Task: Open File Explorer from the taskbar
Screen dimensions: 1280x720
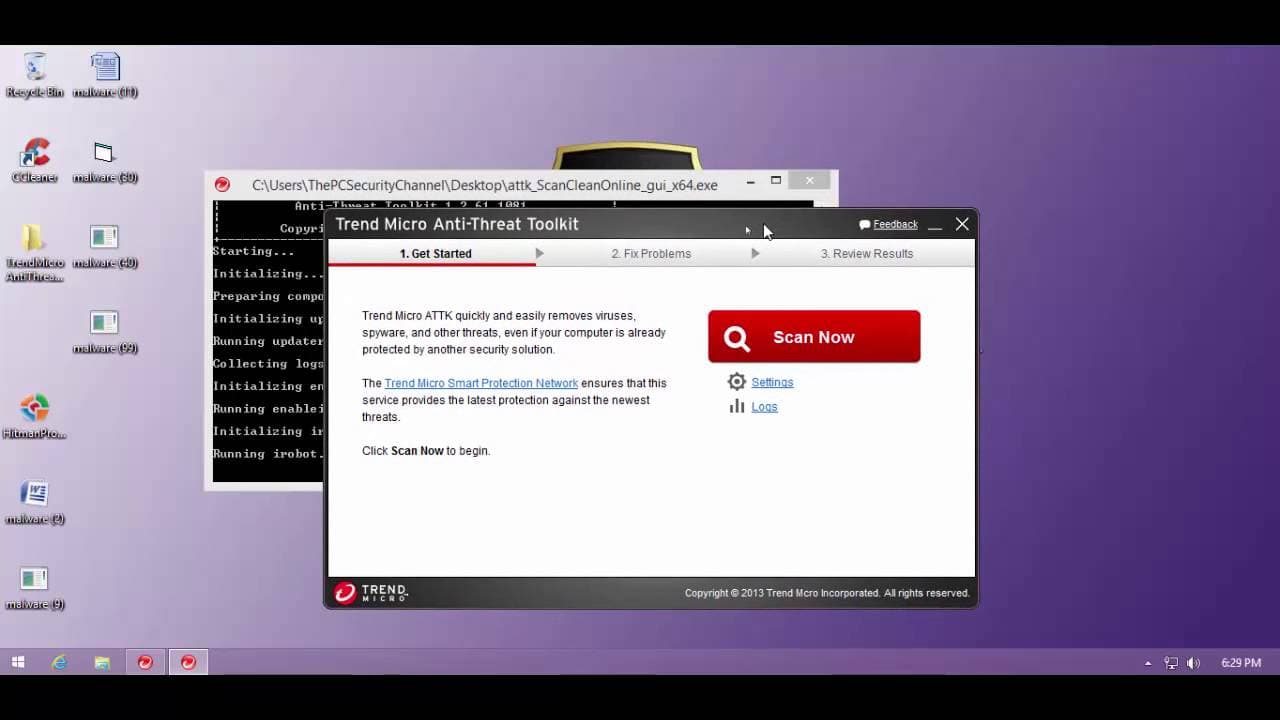Action: pos(102,662)
